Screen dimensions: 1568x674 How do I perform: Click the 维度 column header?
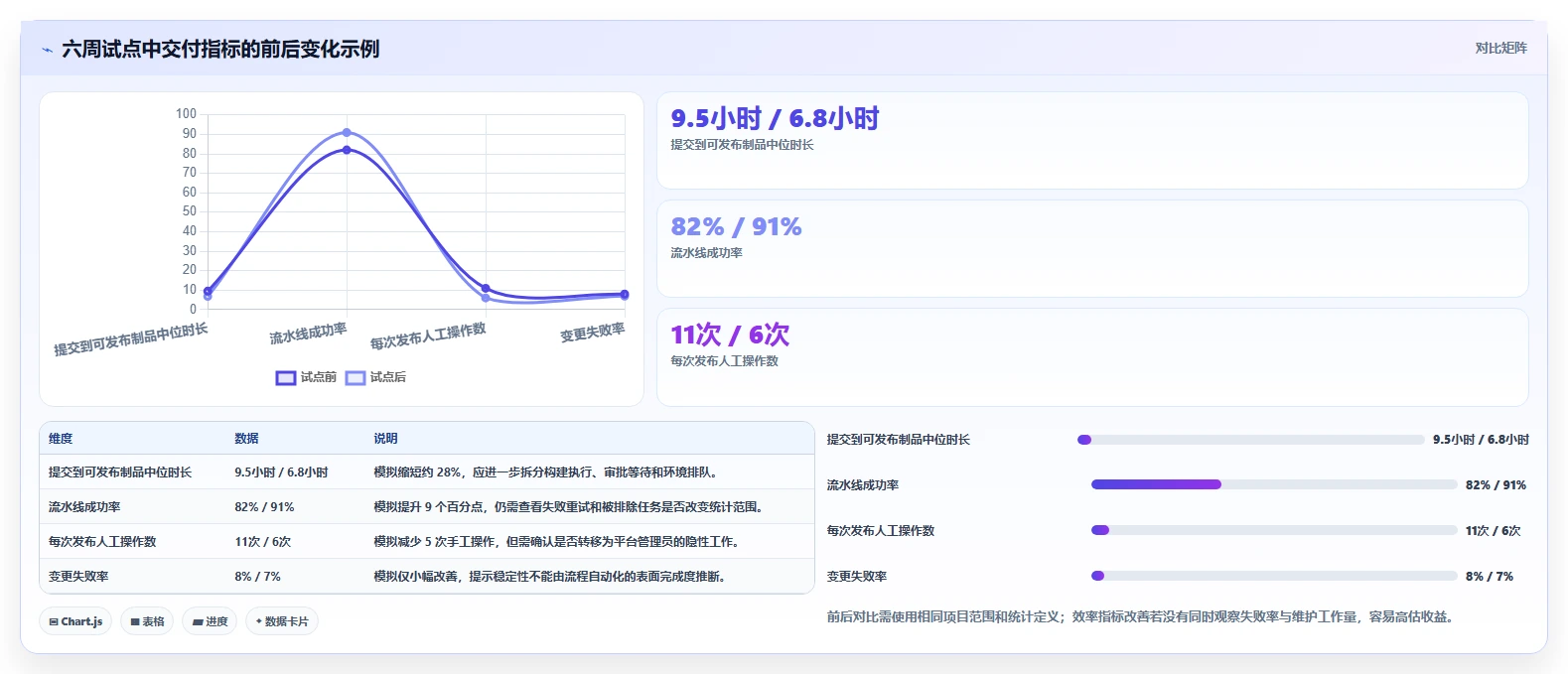pos(61,439)
